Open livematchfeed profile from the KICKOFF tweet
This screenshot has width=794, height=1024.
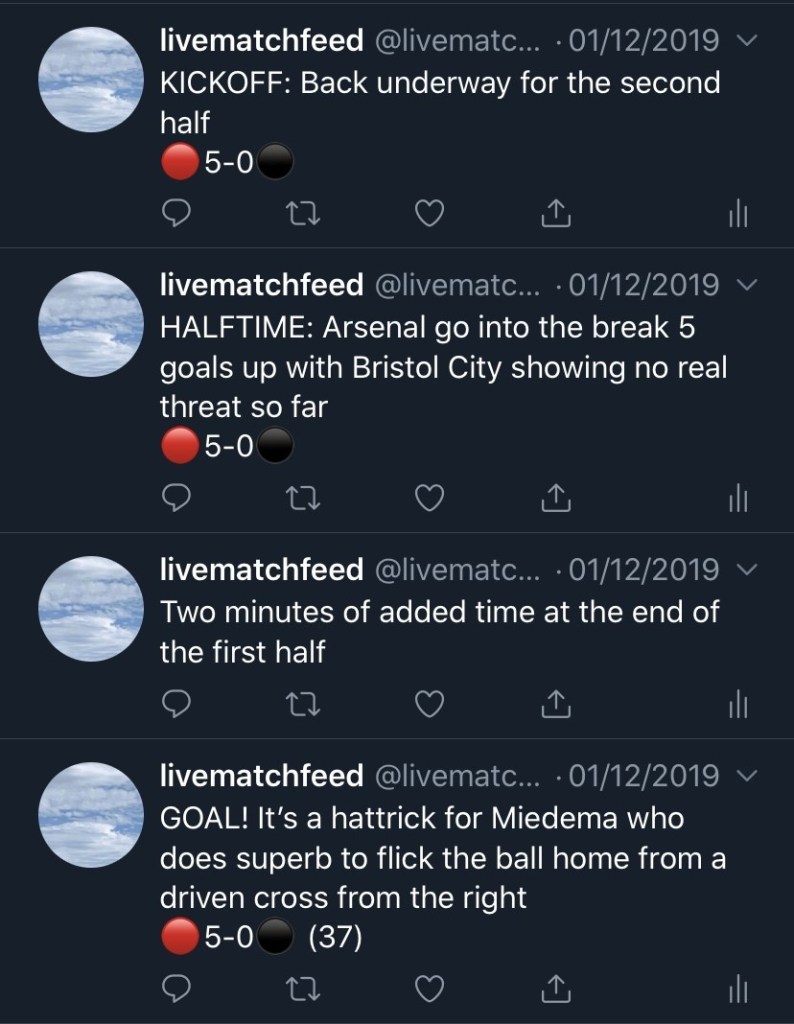(x=90, y=79)
